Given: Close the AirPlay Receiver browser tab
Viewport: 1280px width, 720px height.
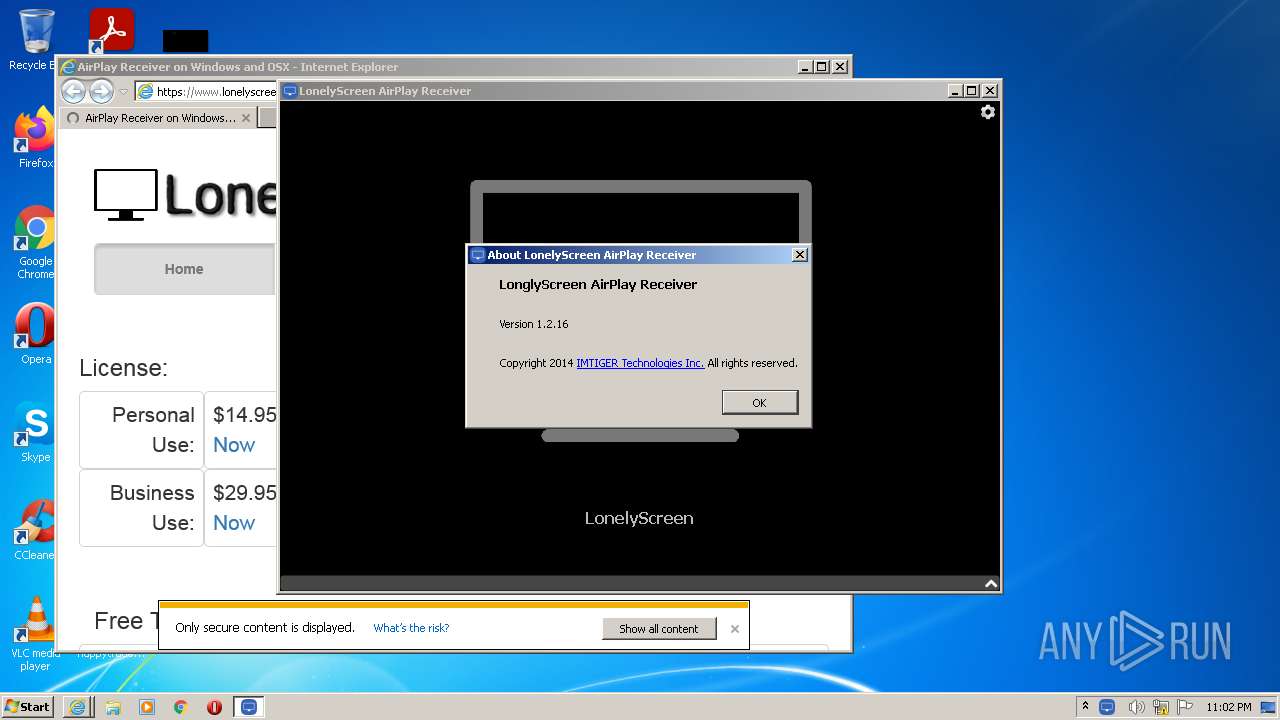Looking at the screenshot, I should [246, 118].
